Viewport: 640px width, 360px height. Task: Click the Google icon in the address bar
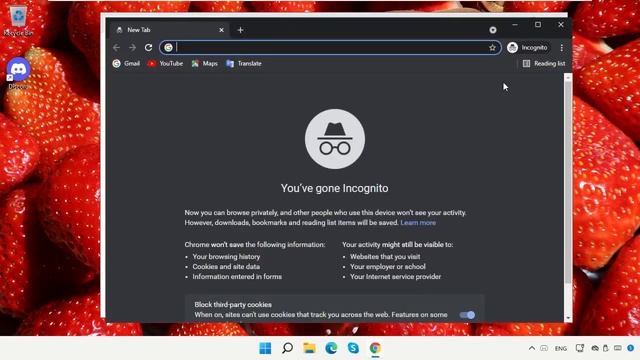(168, 48)
